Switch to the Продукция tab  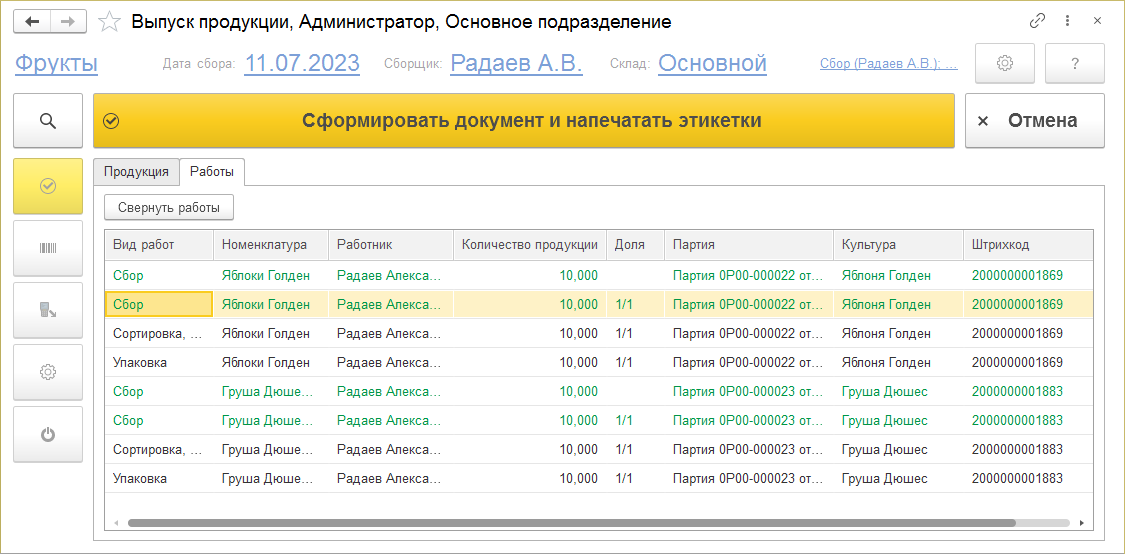click(136, 171)
